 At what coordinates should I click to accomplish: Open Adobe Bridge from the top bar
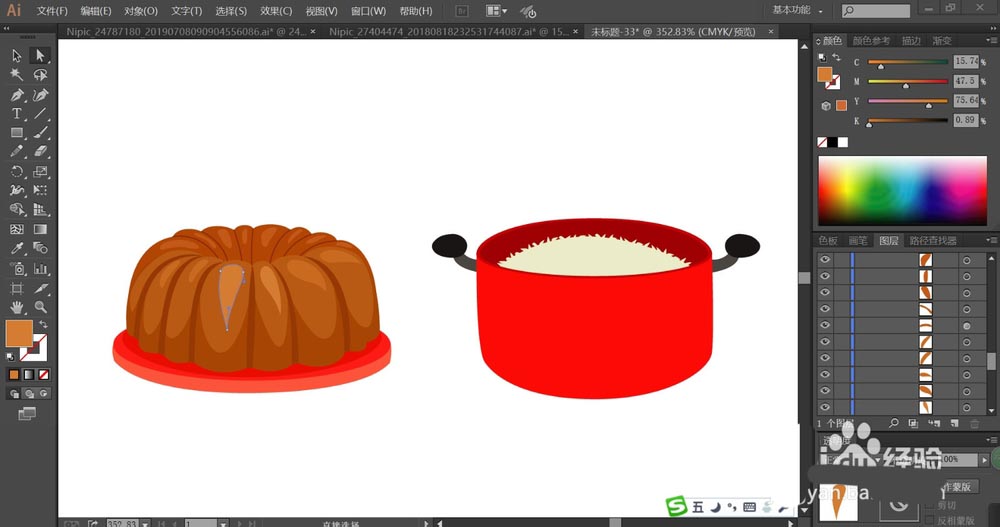click(x=462, y=11)
